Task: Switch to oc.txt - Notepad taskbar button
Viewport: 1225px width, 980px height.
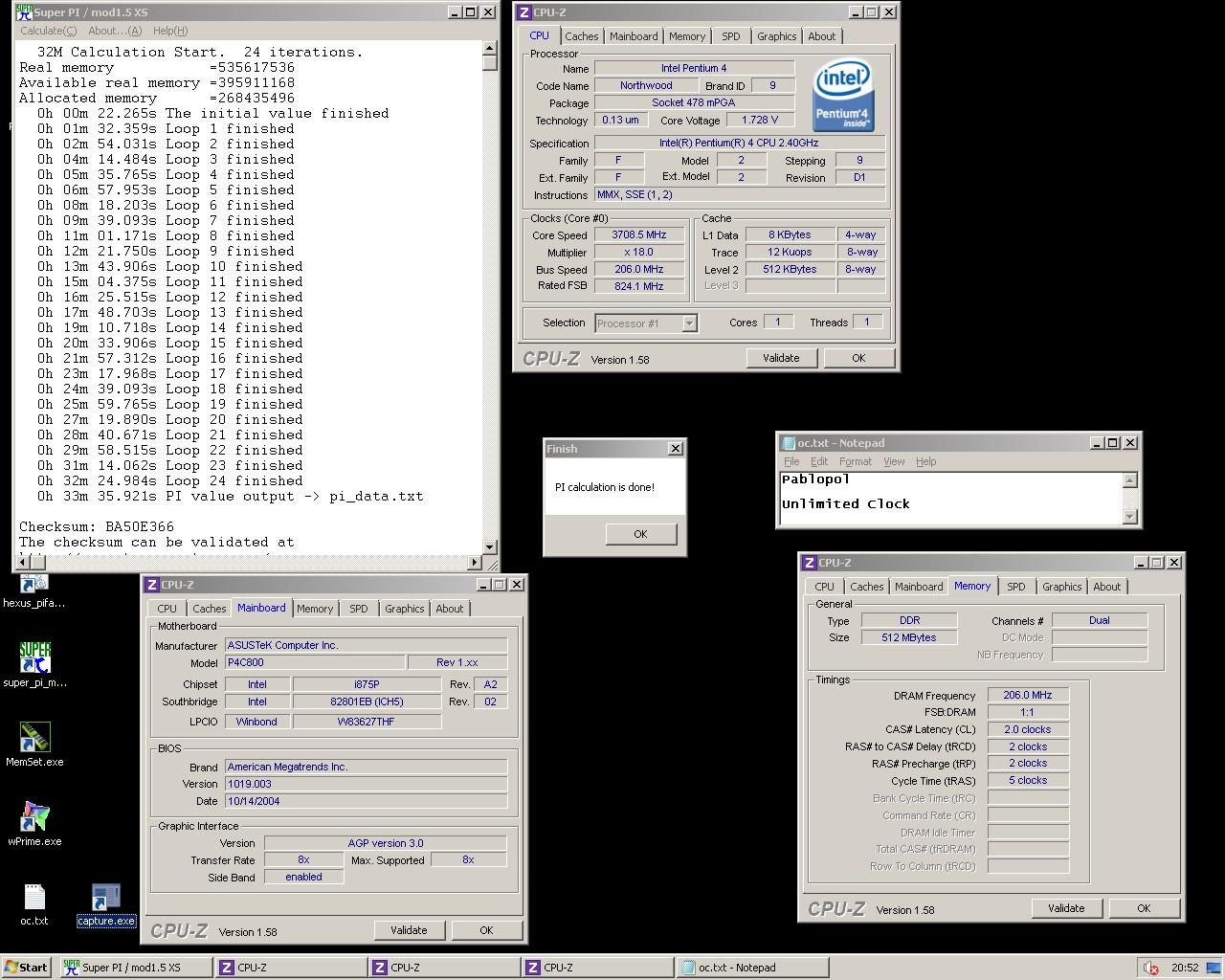Action: tap(752, 967)
